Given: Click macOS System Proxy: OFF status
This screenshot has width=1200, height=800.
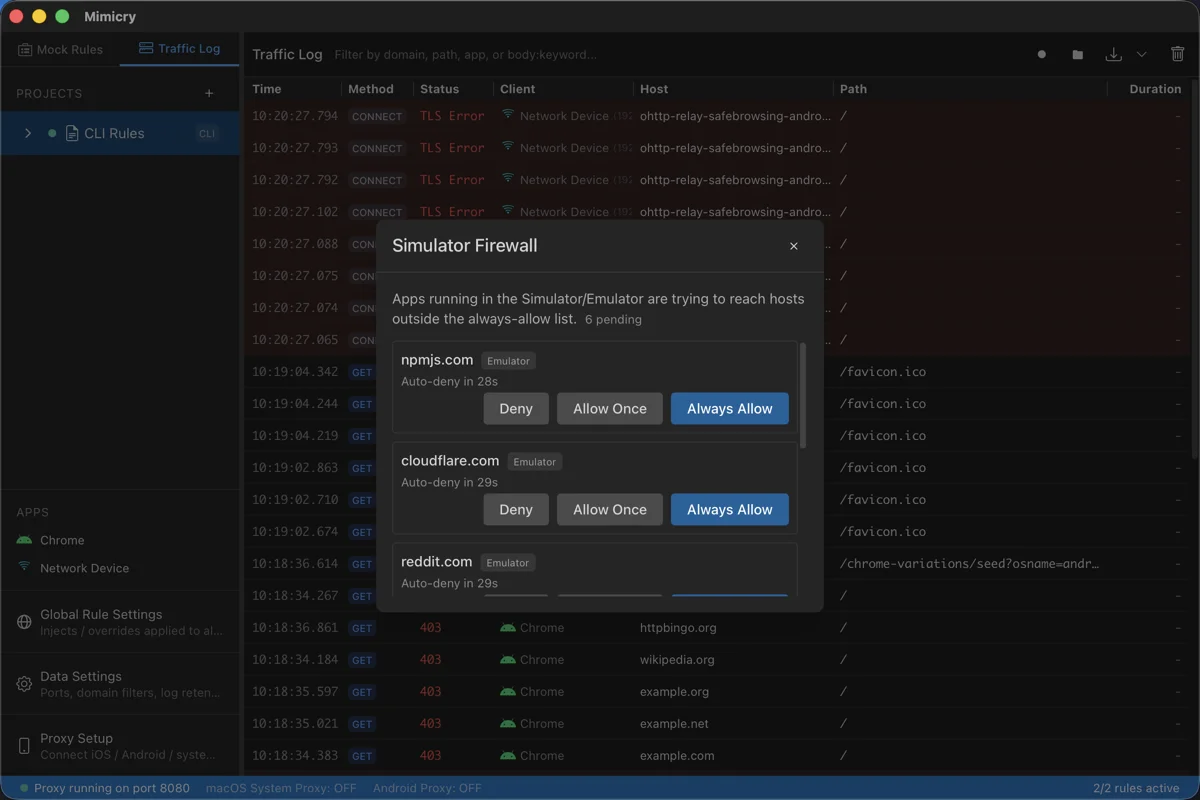Looking at the screenshot, I should (x=281, y=788).
